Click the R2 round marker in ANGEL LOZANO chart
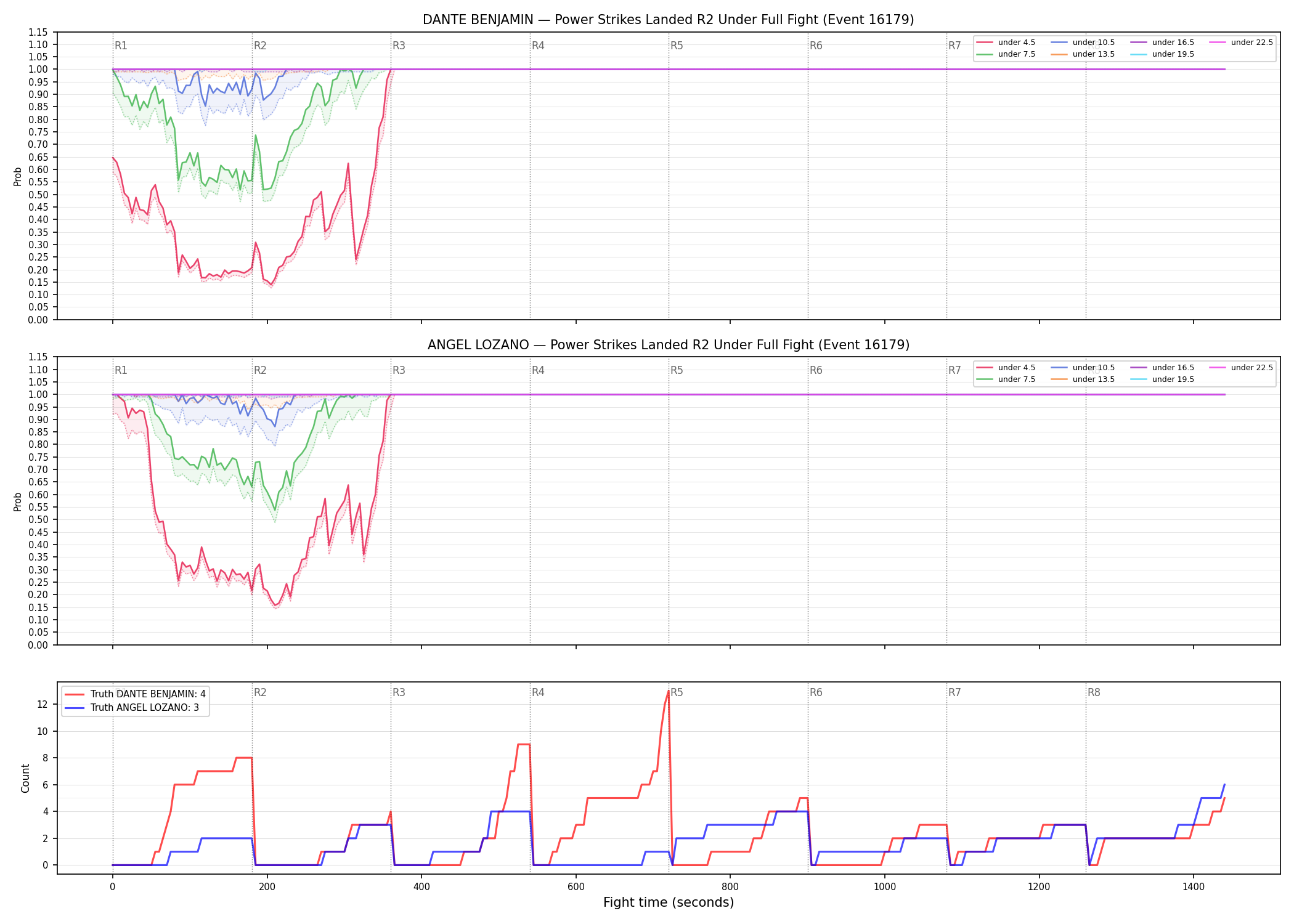The width and height of the screenshot is (1294, 924). pyautogui.click(x=260, y=370)
